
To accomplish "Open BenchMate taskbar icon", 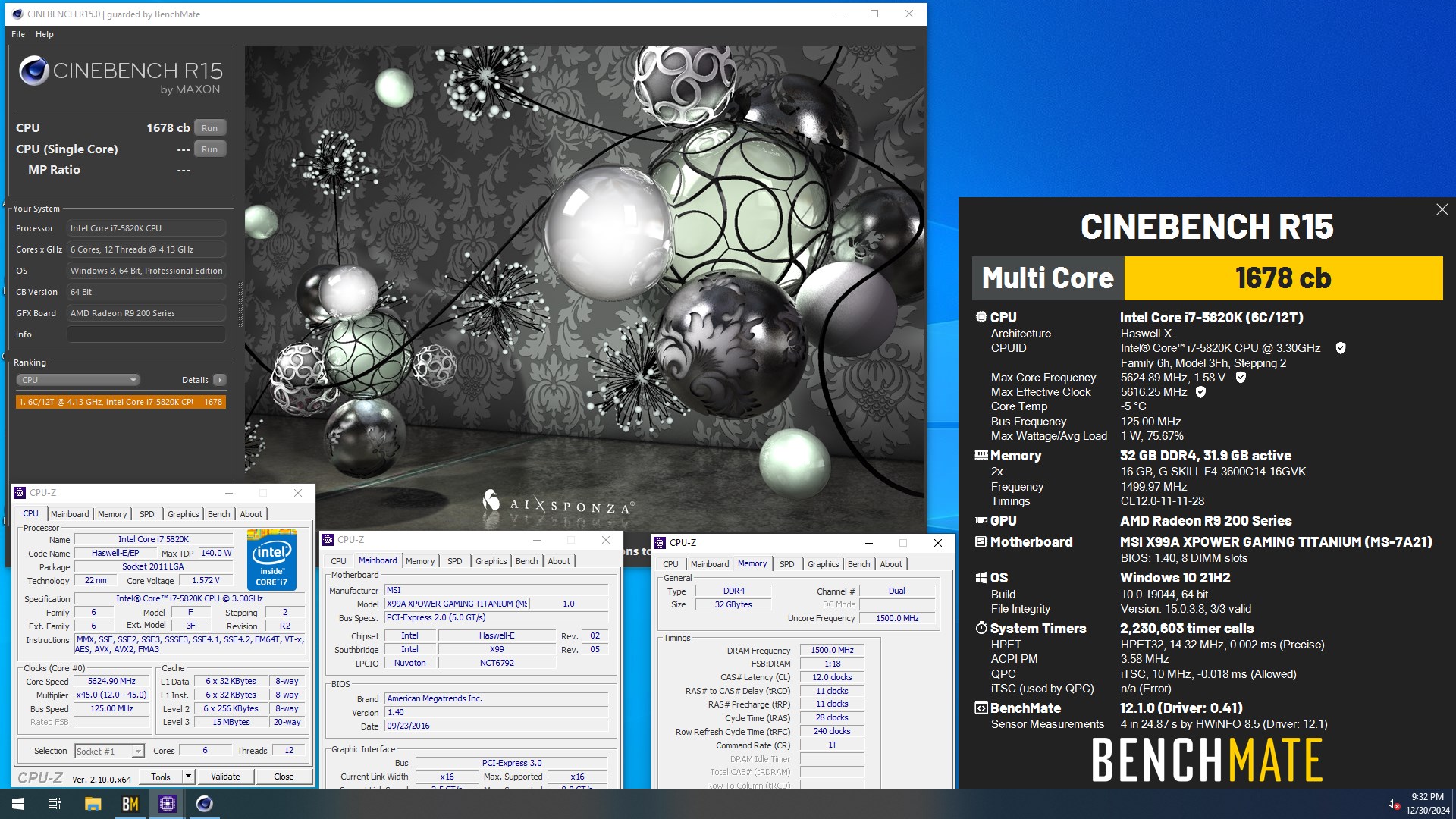I will (x=130, y=804).
